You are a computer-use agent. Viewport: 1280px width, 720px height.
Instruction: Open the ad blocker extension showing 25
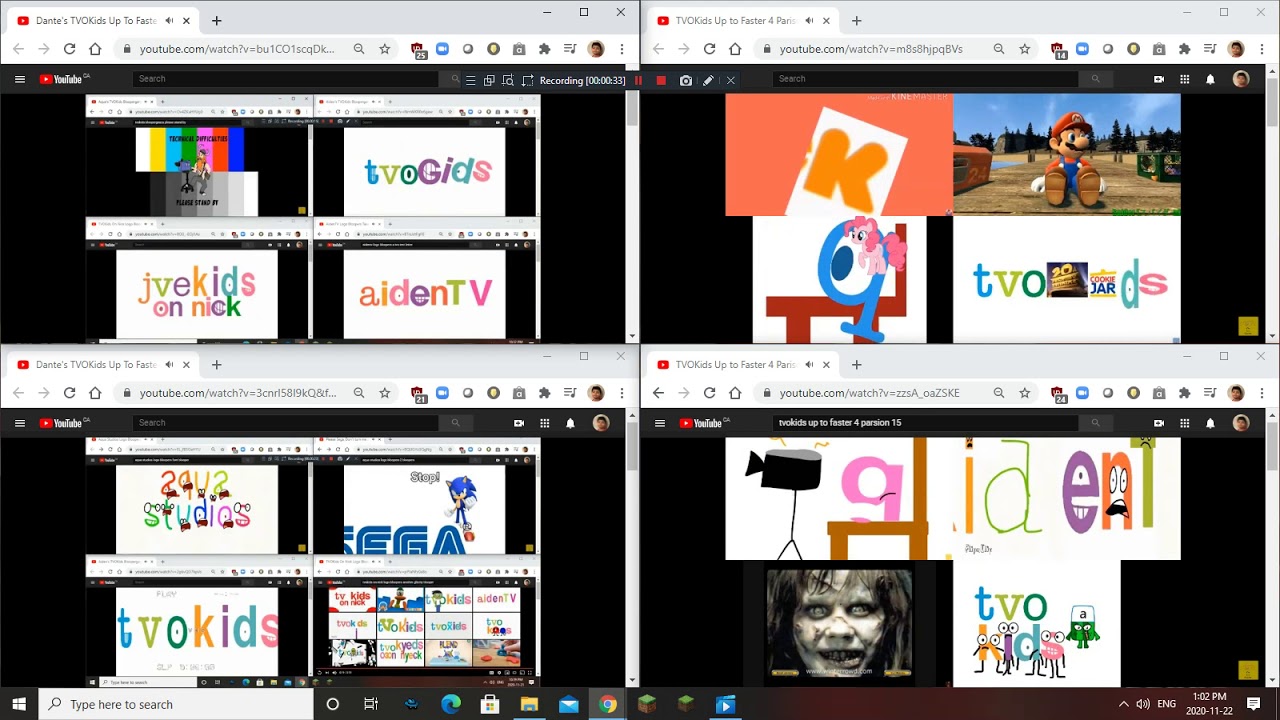(x=419, y=50)
